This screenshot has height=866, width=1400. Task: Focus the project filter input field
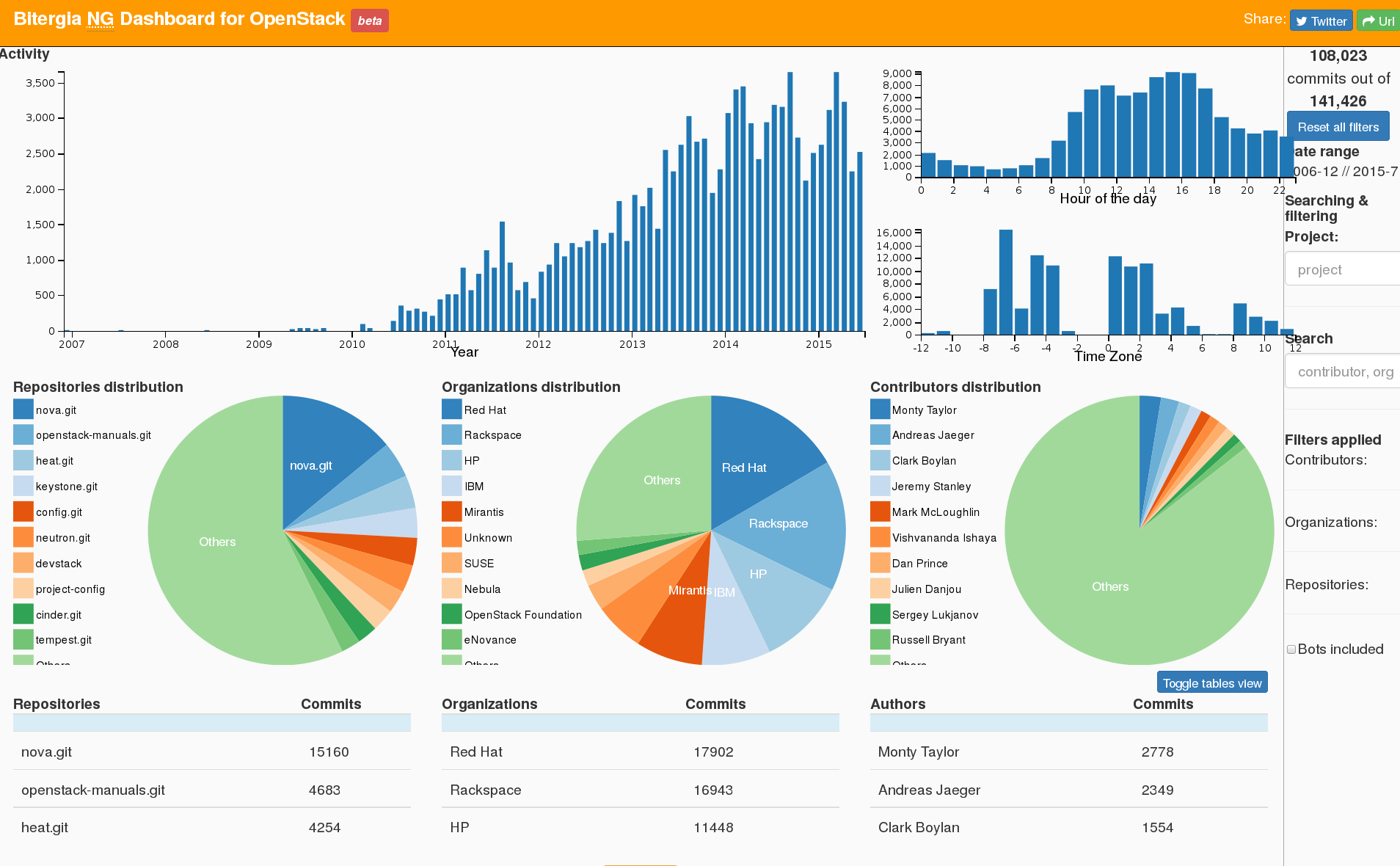pos(1341,269)
